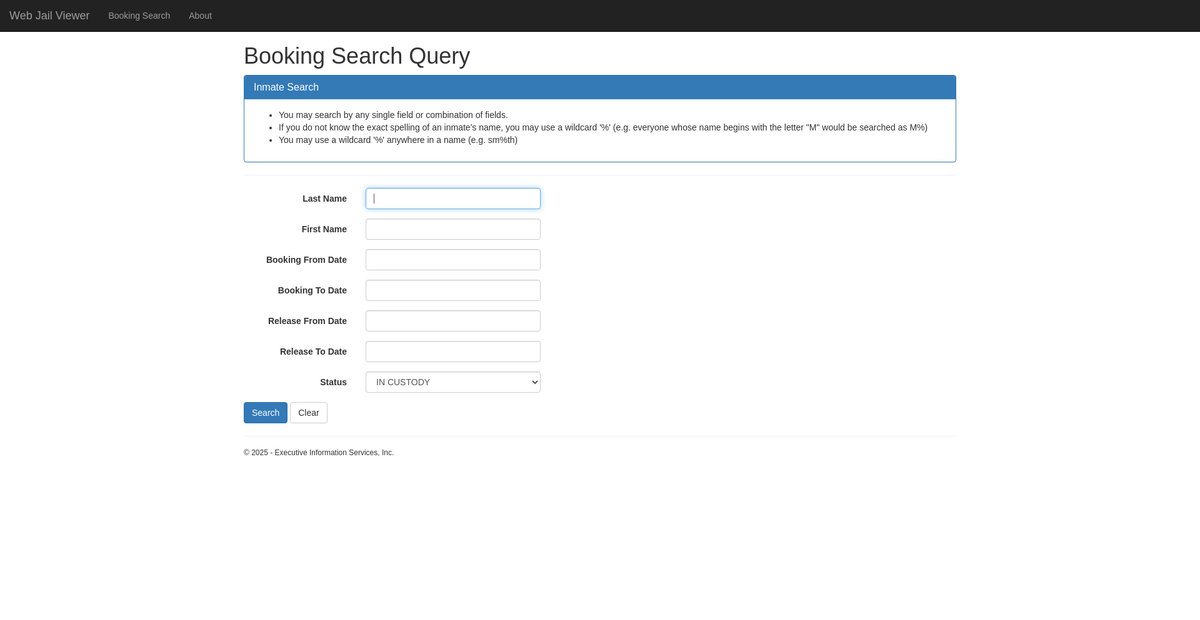Click the Release From Date label

307,321
